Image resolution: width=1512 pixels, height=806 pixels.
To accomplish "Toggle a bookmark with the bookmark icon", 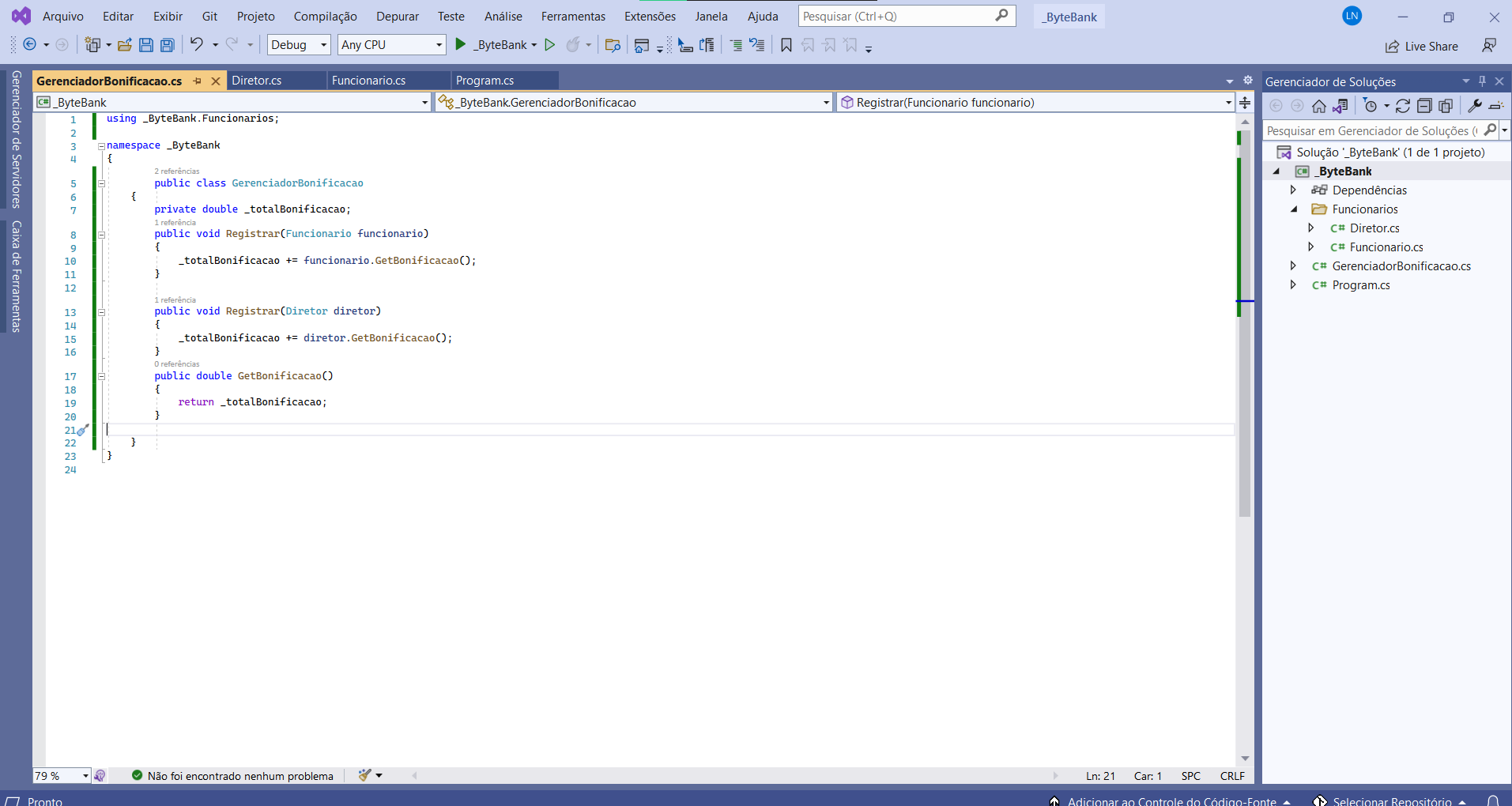I will (x=786, y=45).
